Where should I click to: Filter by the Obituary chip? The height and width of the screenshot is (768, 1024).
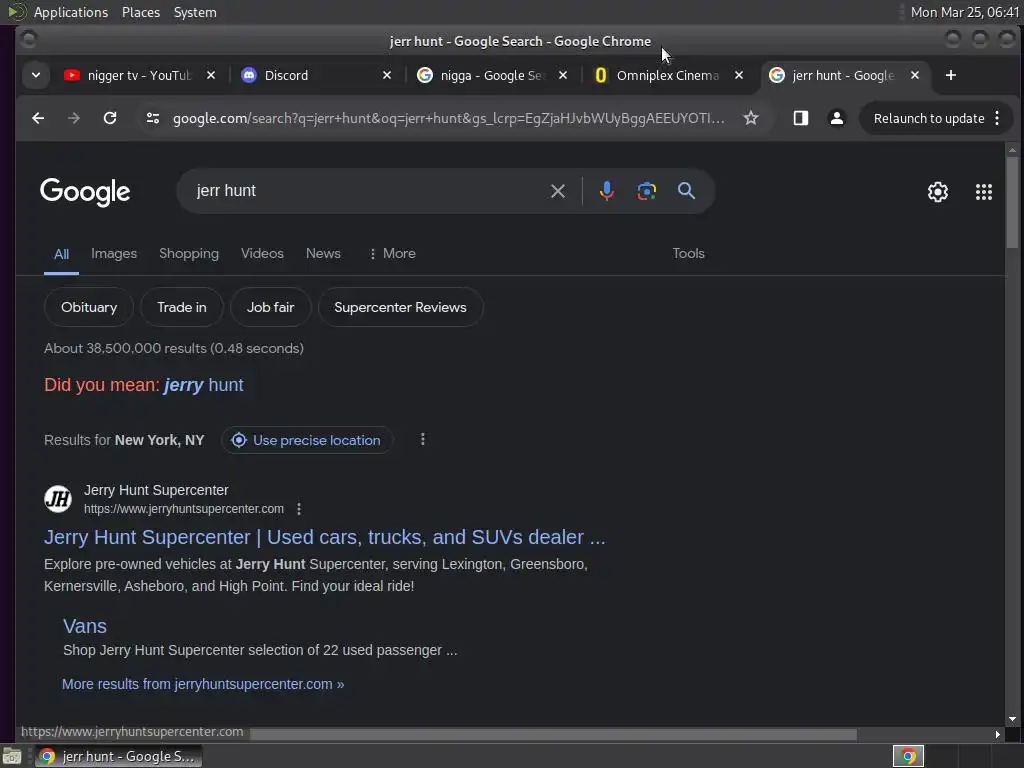coord(89,307)
